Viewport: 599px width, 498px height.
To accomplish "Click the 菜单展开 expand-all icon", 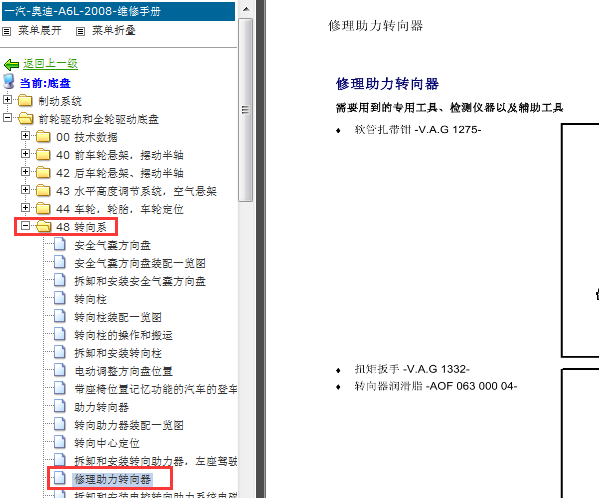I will 6,31.
